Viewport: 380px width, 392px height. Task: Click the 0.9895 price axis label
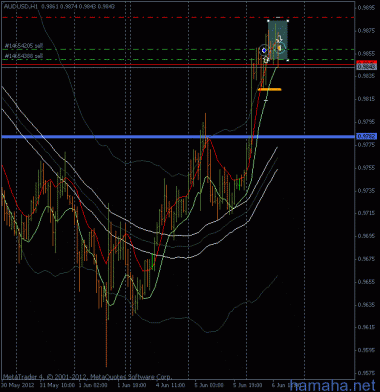pyautogui.click(x=365, y=8)
